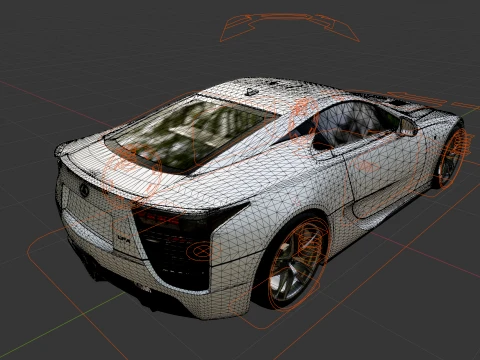Click the roof antenna fin
This screenshot has width=480, height=360.
pos(253,92)
